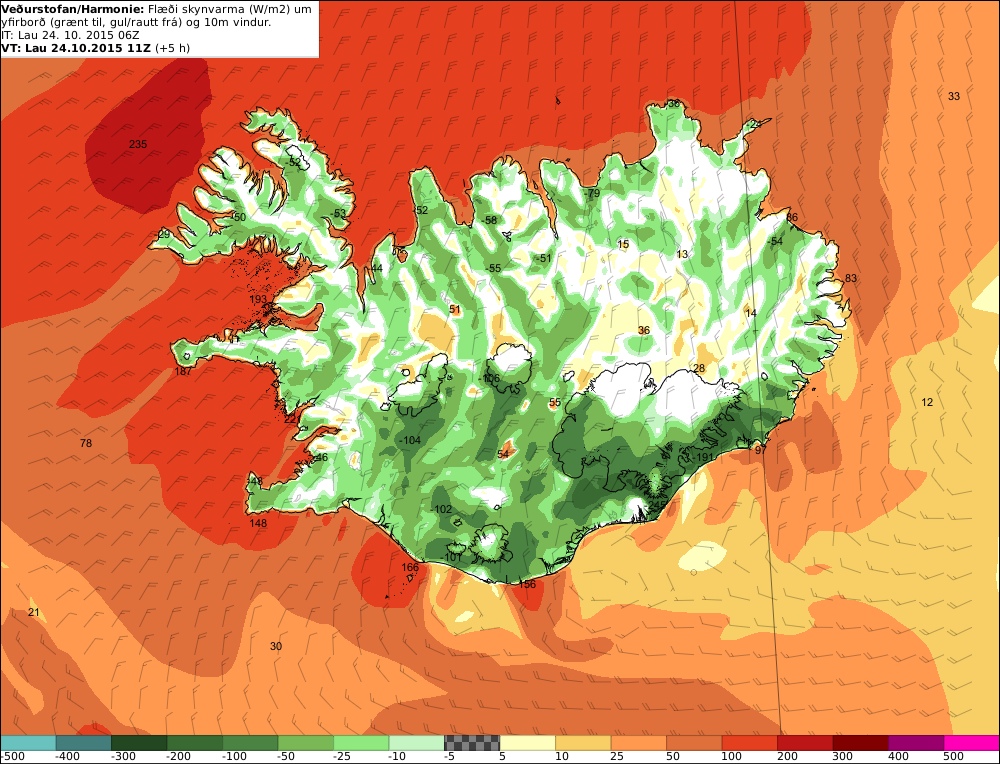Click the 30 value in the southern sea
Viewport: 1000px width, 764px height.
tap(276, 646)
